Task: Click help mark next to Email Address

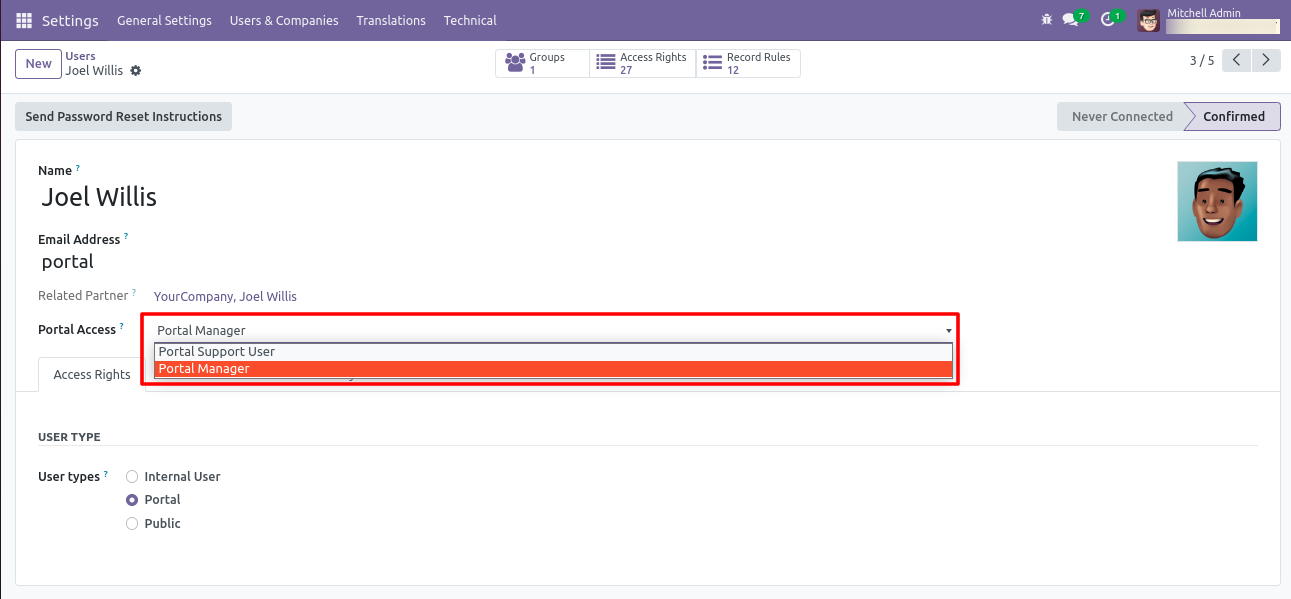Action: click(x=126, y=237)
